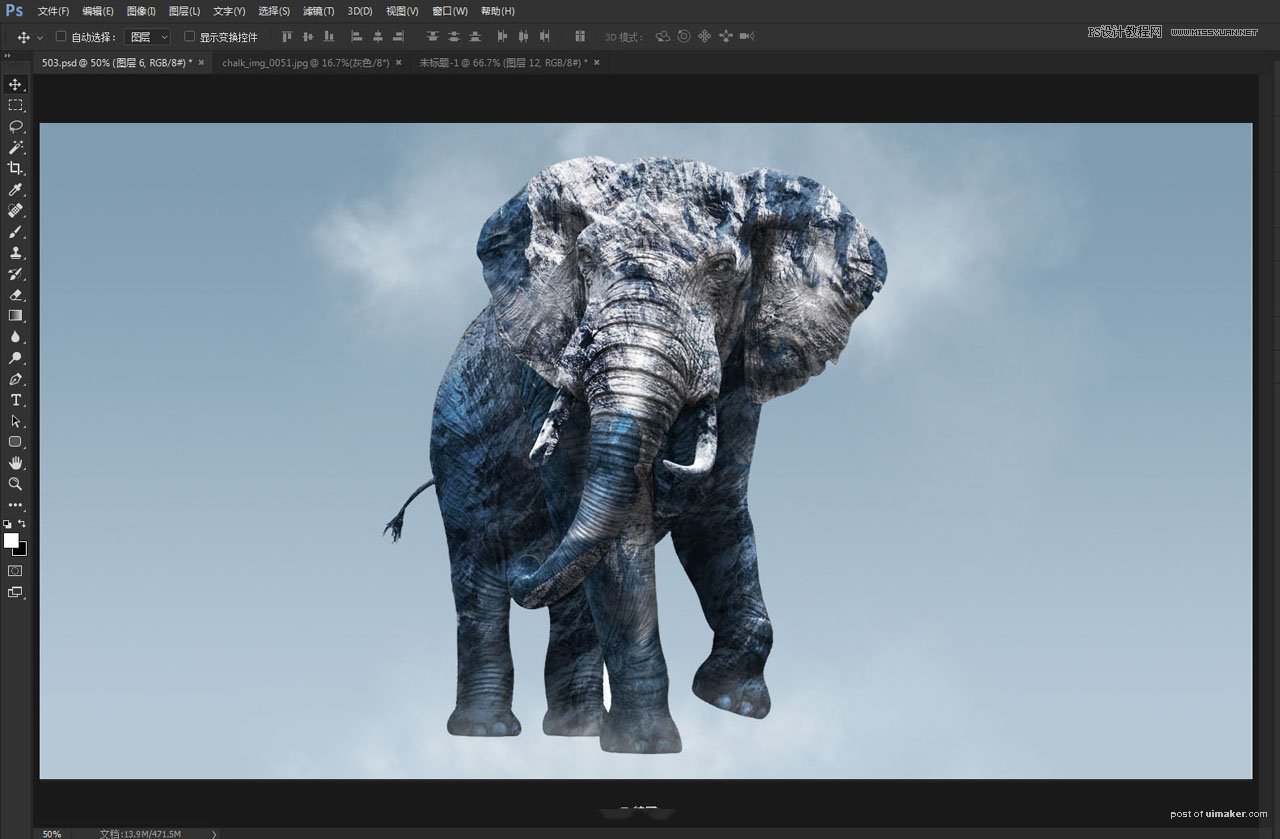1280x839 pixels.
Task: Expand the collapsed toolbox double-arrow
Action: (8, 56)
